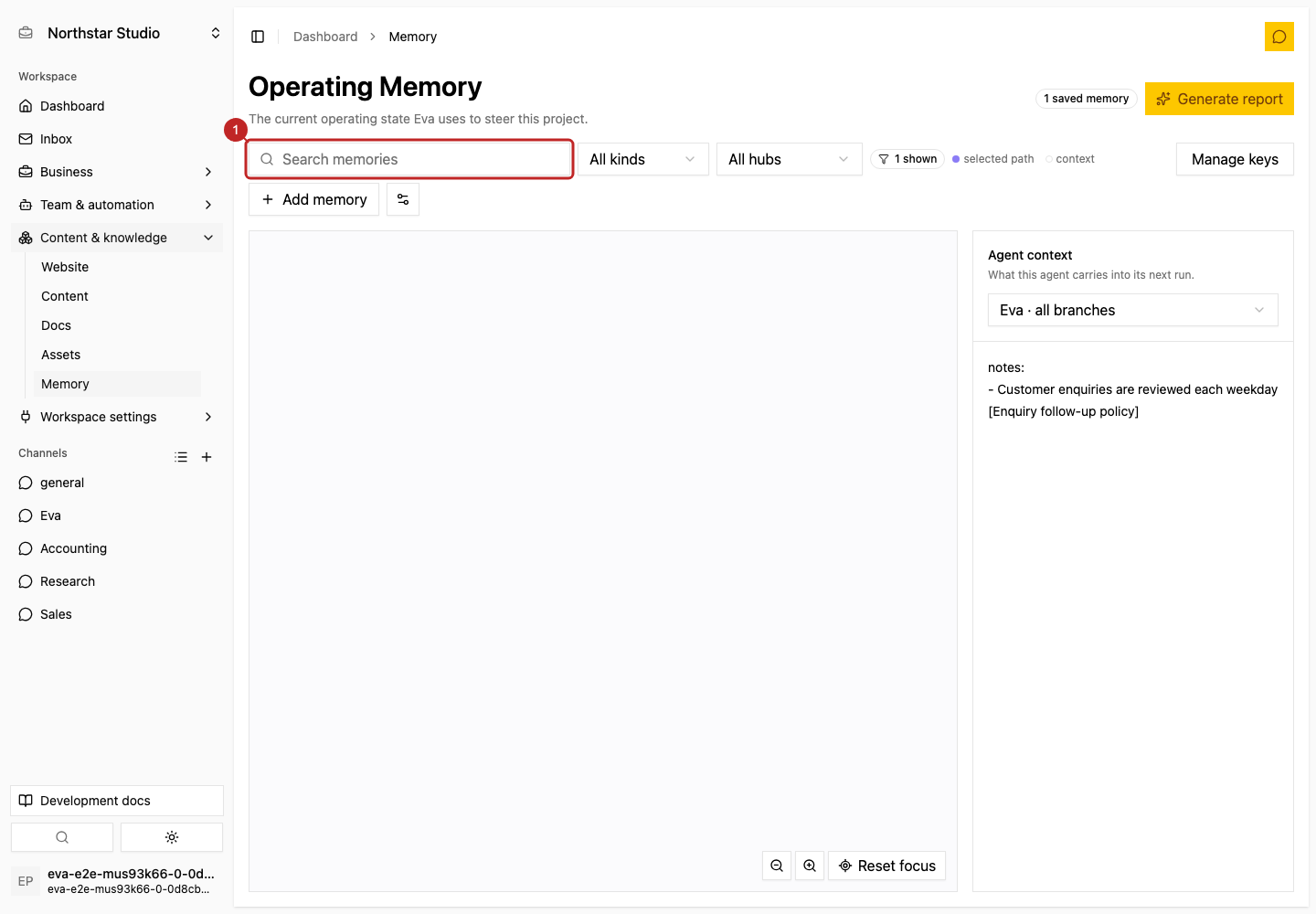The height and width of the screenshot is (914, 1316).
Task: Focus the Search memories field
Action: [409, 159]
